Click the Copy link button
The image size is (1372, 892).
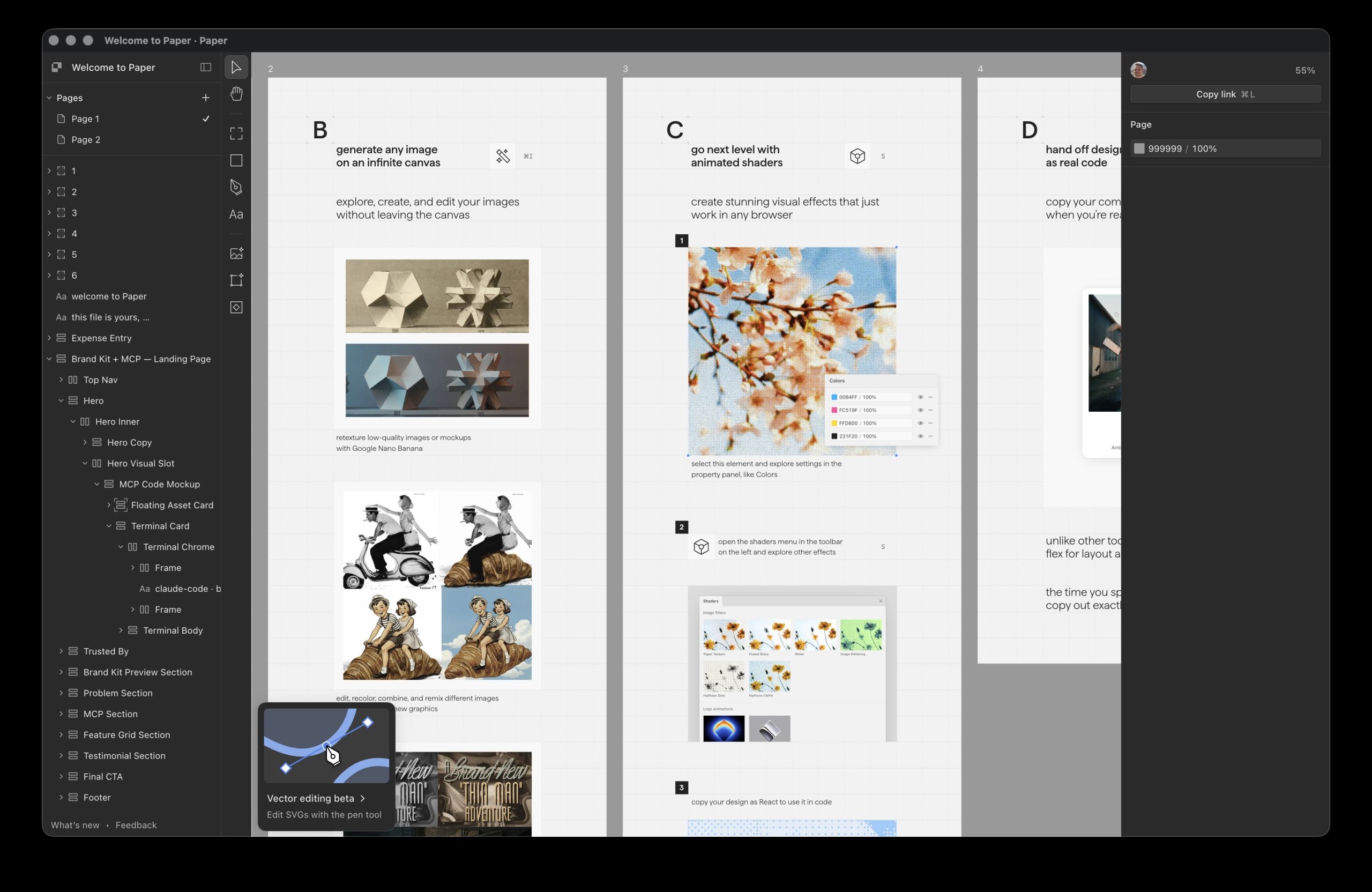click(x=1225, y=94)
